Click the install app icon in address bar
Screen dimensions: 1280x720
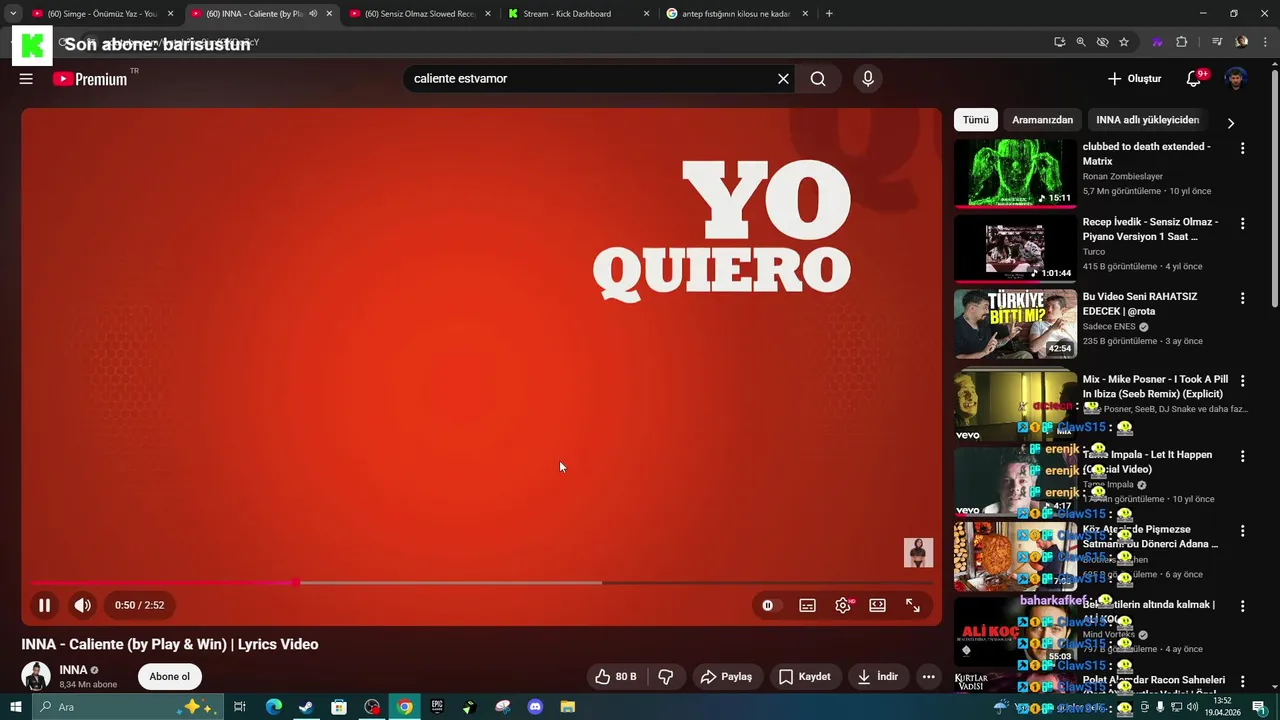click(x=1059, y=42)
